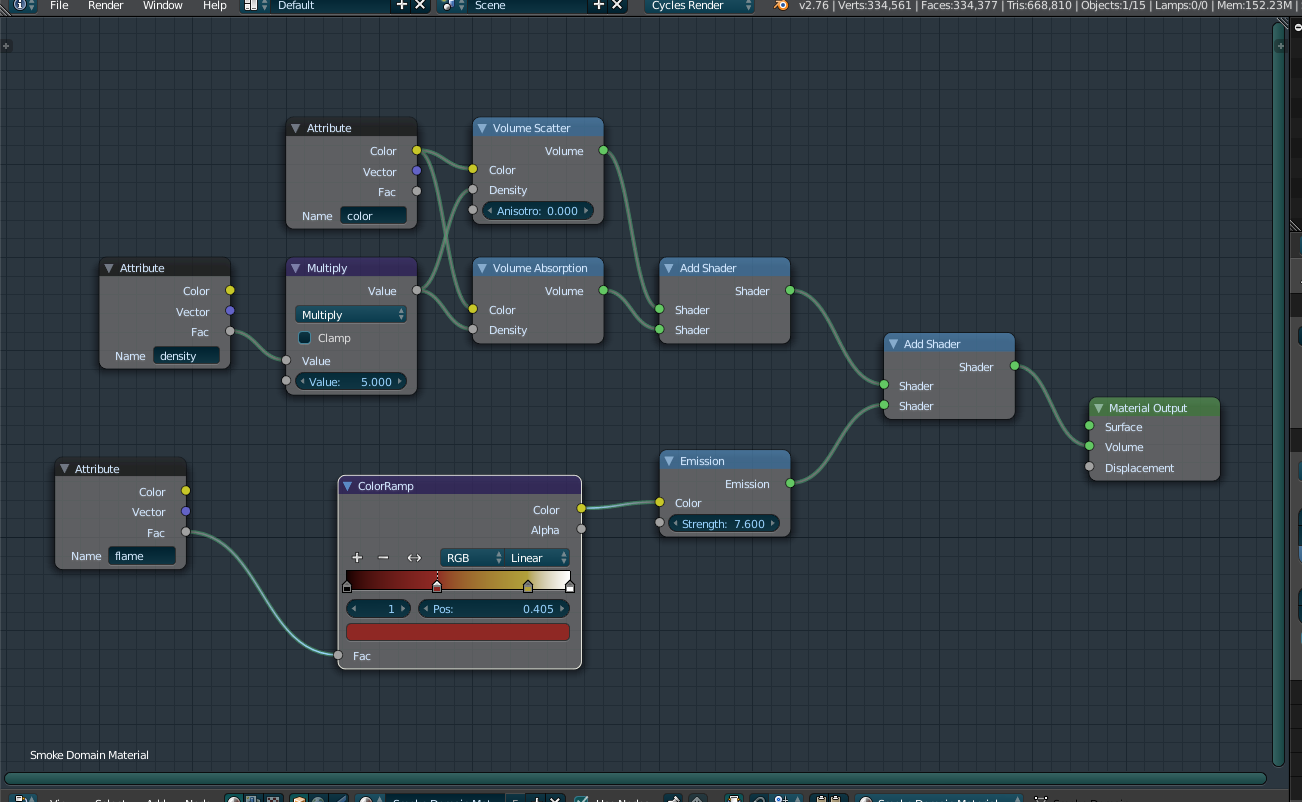Collapse Add Shader node fed by Volume Scatter
Image resolution: width=1302 pixels, height=802 pixels.
tap(669, 268)
